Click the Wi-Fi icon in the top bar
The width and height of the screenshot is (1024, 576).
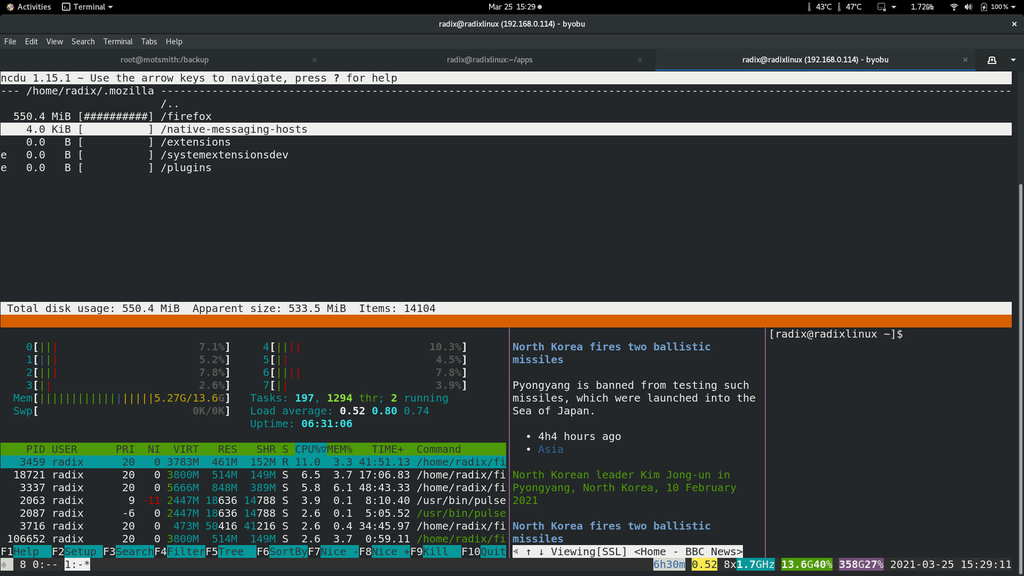tap(953, 7)
